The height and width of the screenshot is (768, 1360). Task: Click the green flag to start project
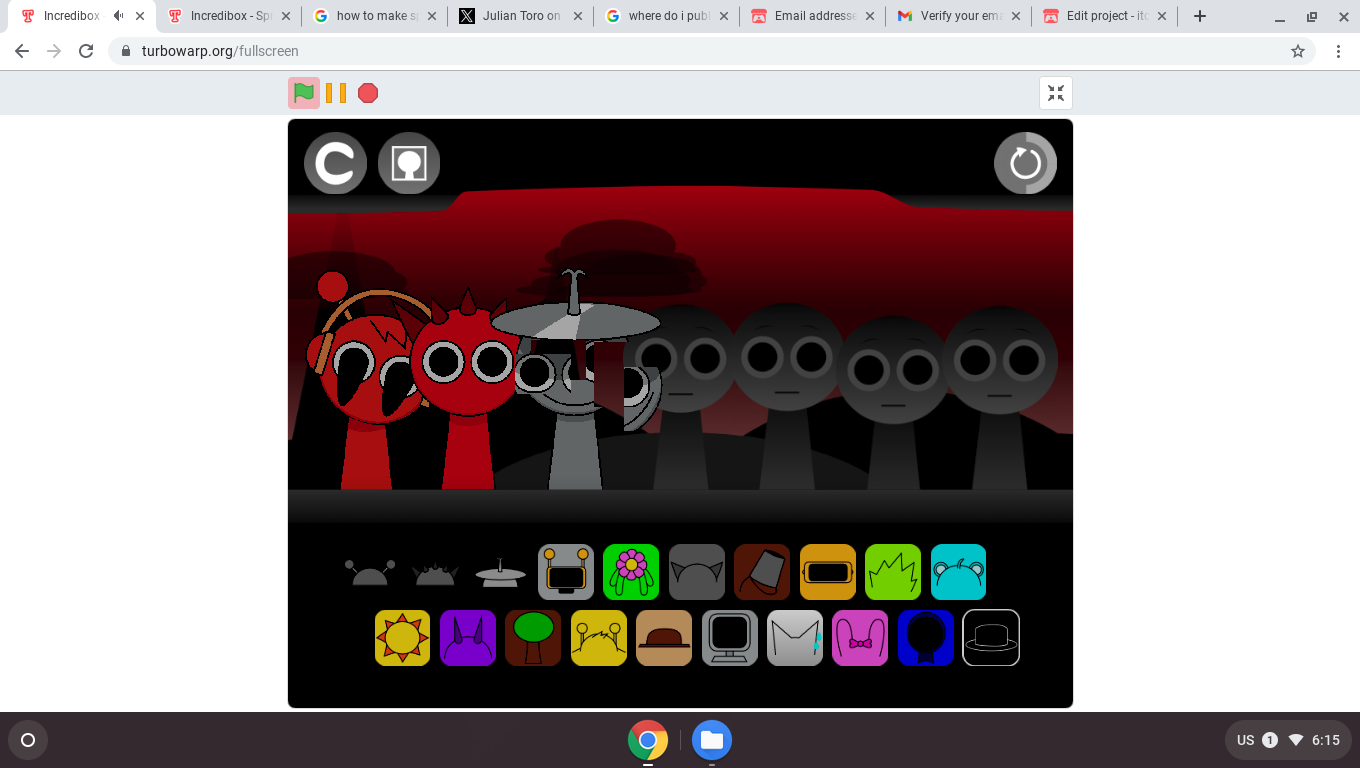coord(304,93)
